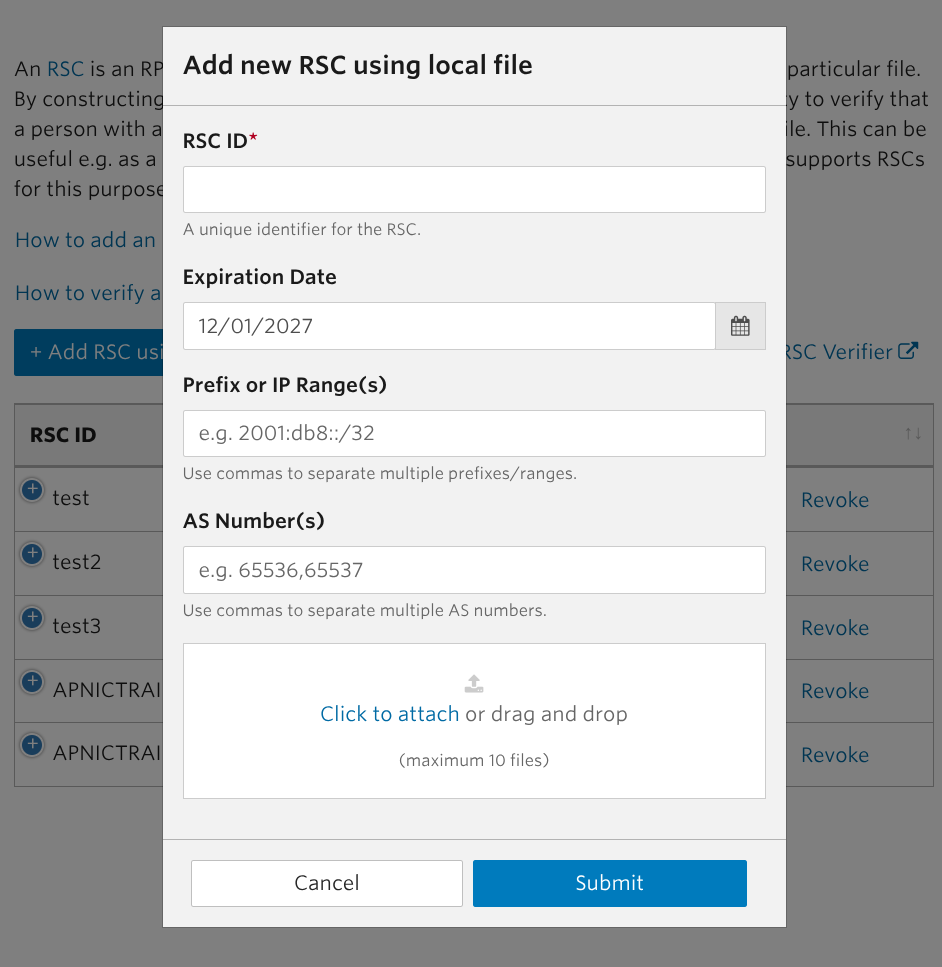942x967 pixels.
Task: Click the upload icon in the attach area
Action: (x=473, y=684)
